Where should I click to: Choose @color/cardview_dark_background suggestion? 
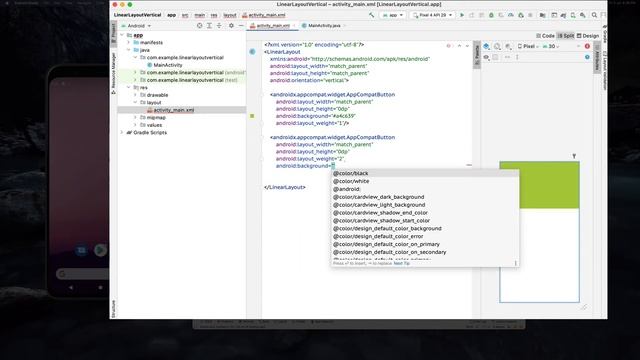coord(424,197)
